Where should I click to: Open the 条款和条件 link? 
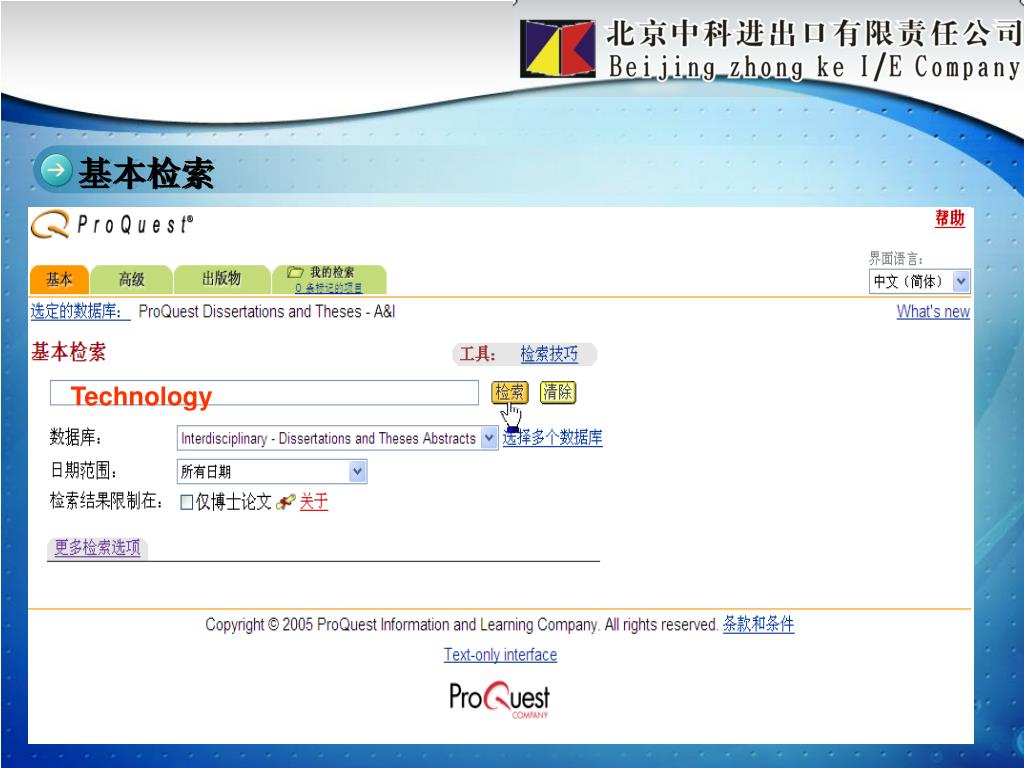click(x=758, y=624)
